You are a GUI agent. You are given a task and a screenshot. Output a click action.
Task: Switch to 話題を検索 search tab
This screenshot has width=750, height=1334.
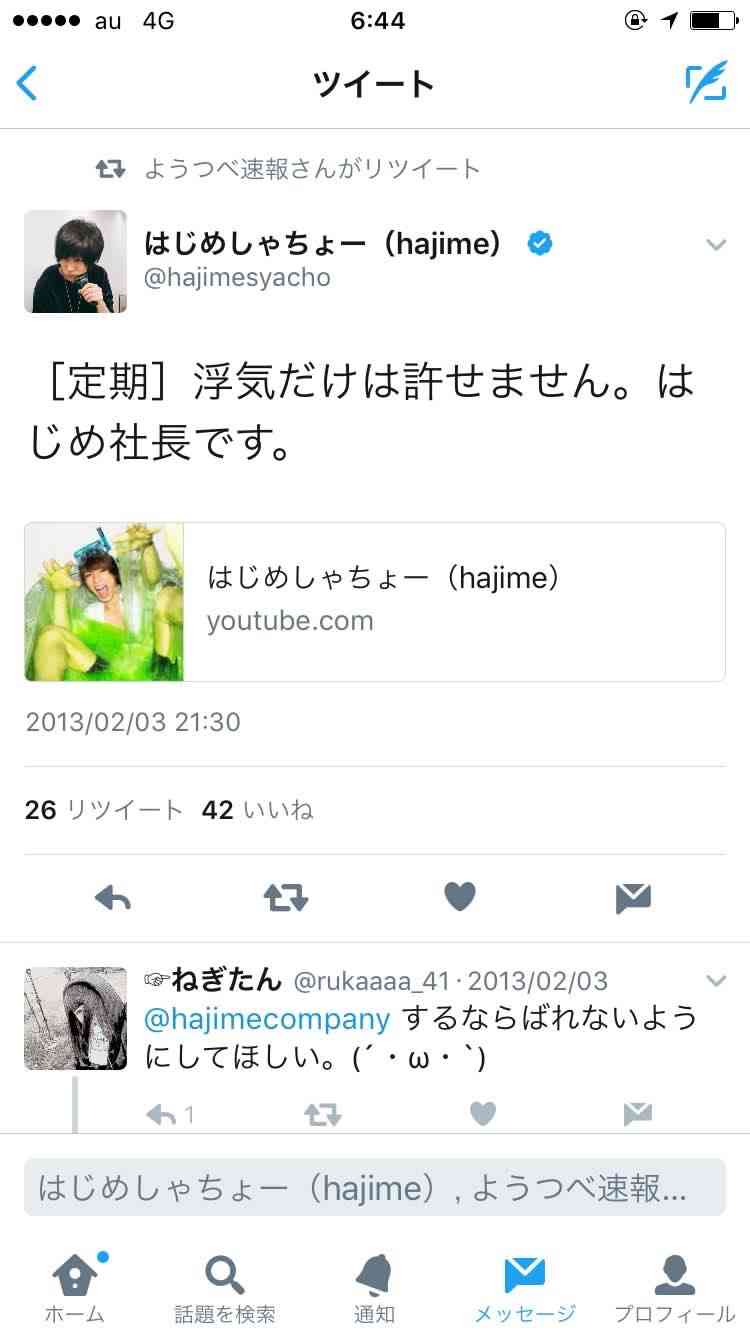pyautogui.click(x=225, y=1286)
